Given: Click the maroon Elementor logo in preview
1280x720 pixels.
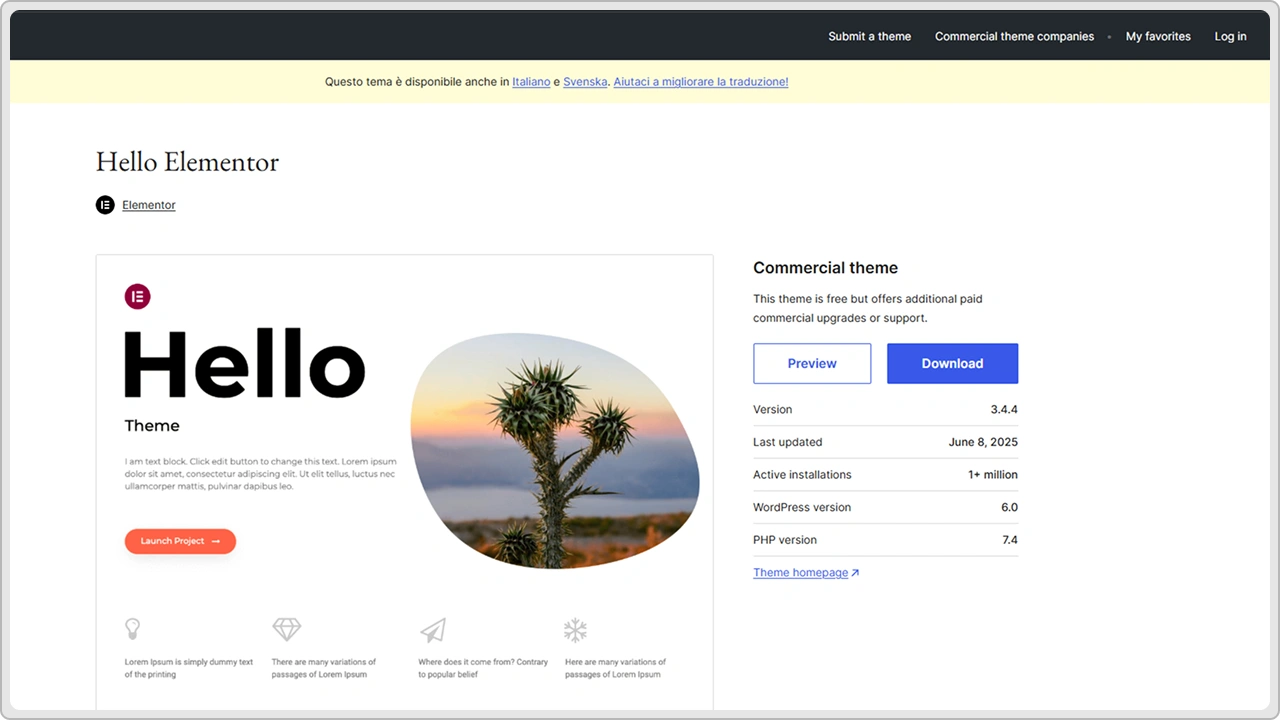Looking at the screenshot, I should tap(137, 296).
